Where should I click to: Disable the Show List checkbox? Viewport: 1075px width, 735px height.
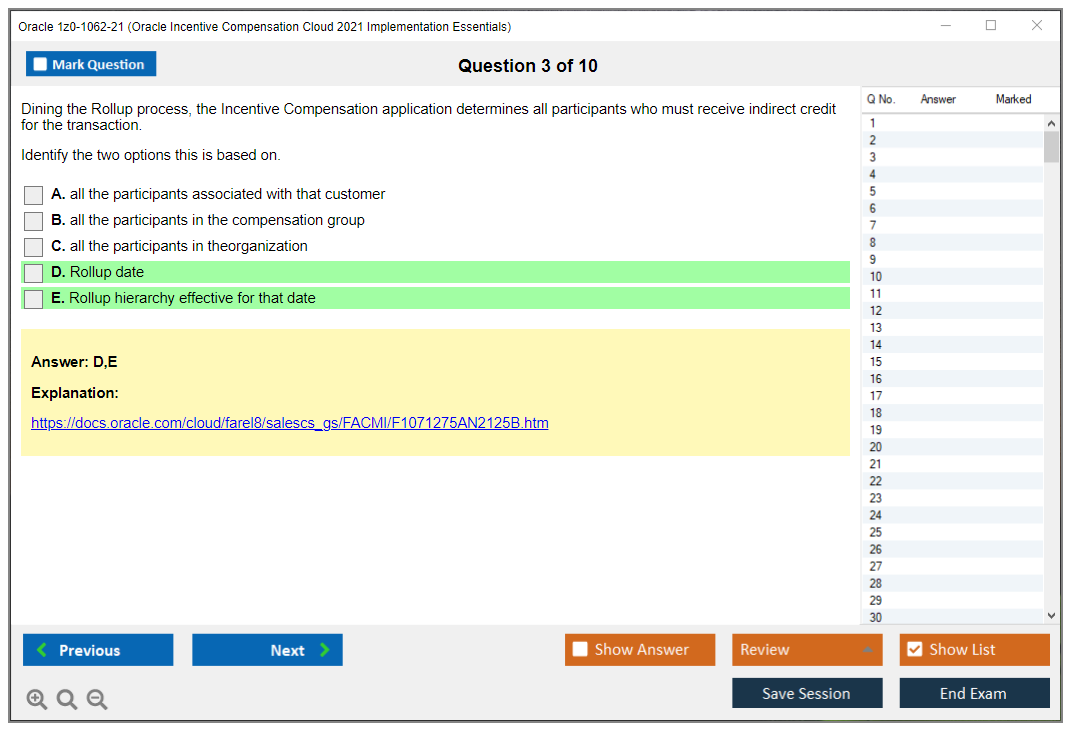point(914,649)
